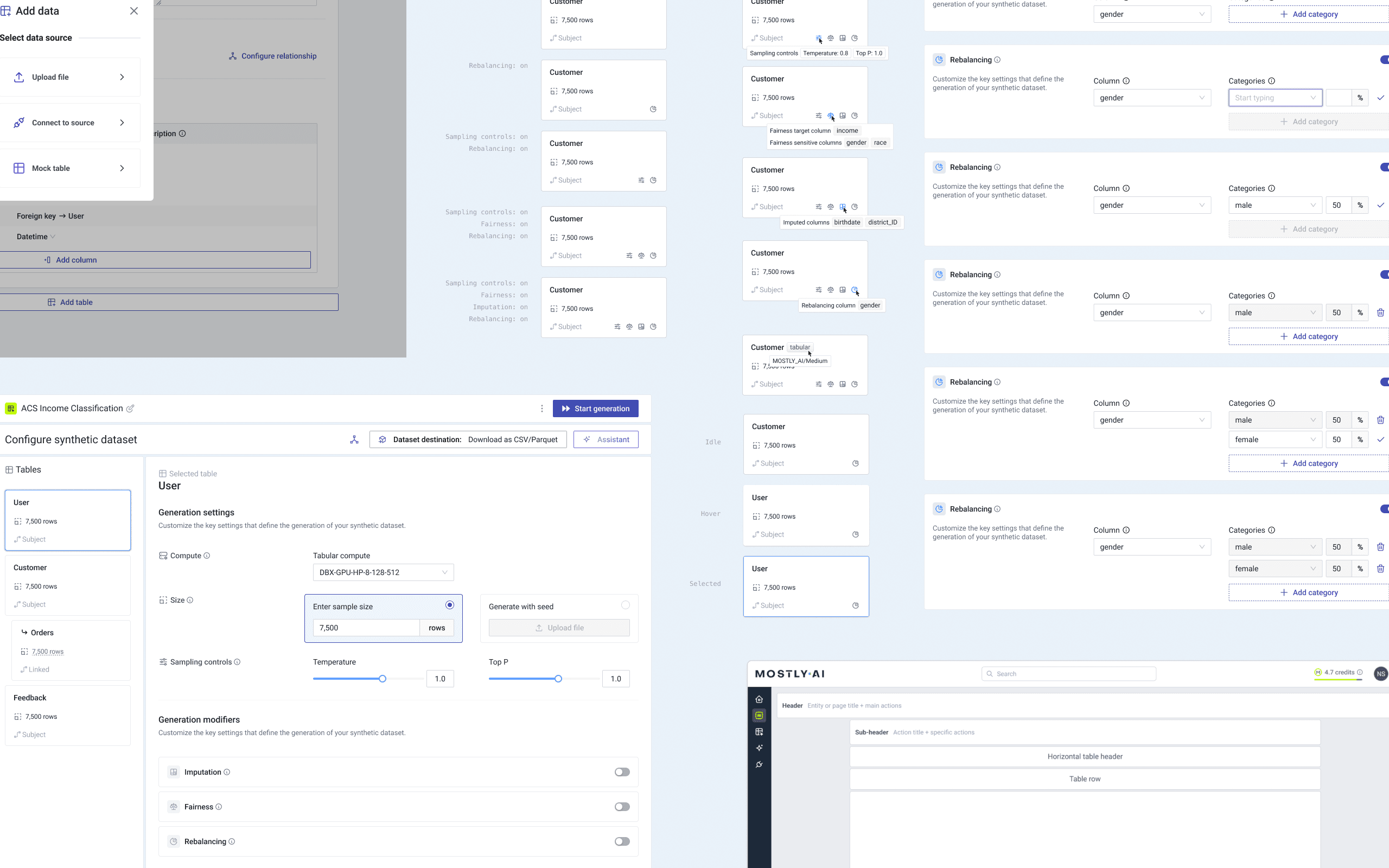
Task: Select the Feedback table in Tables list
Action: coord(68,716)
